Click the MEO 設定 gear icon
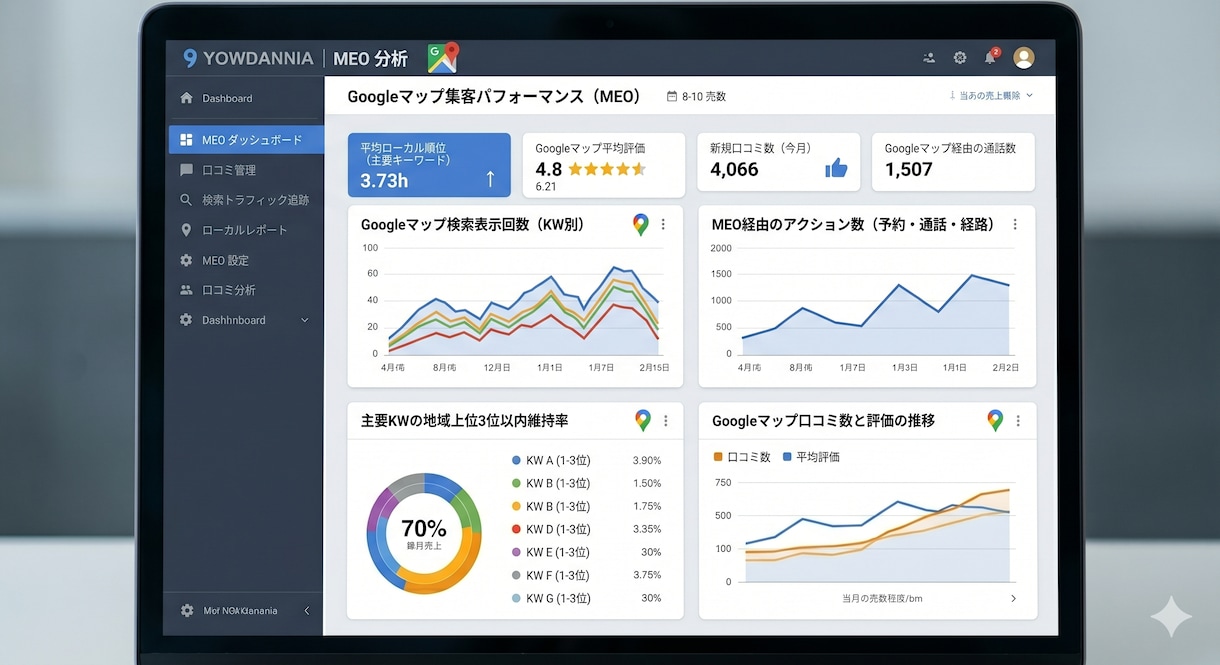 coord(186,260)
